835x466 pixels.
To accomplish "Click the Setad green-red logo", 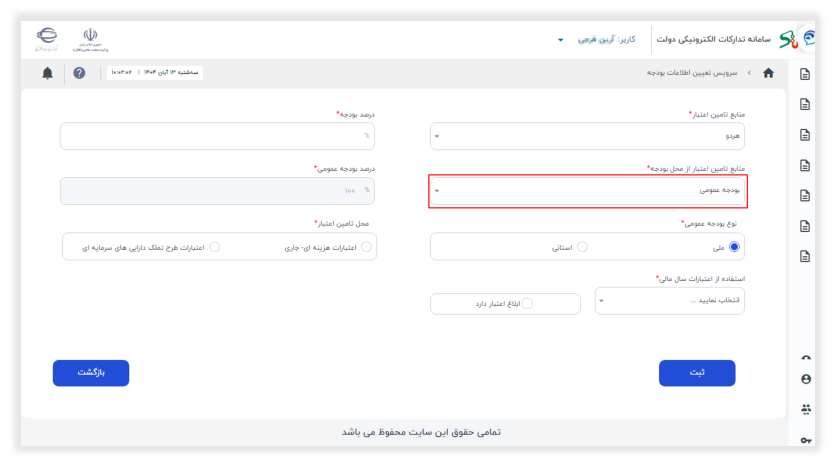I will tap(788, 39).
